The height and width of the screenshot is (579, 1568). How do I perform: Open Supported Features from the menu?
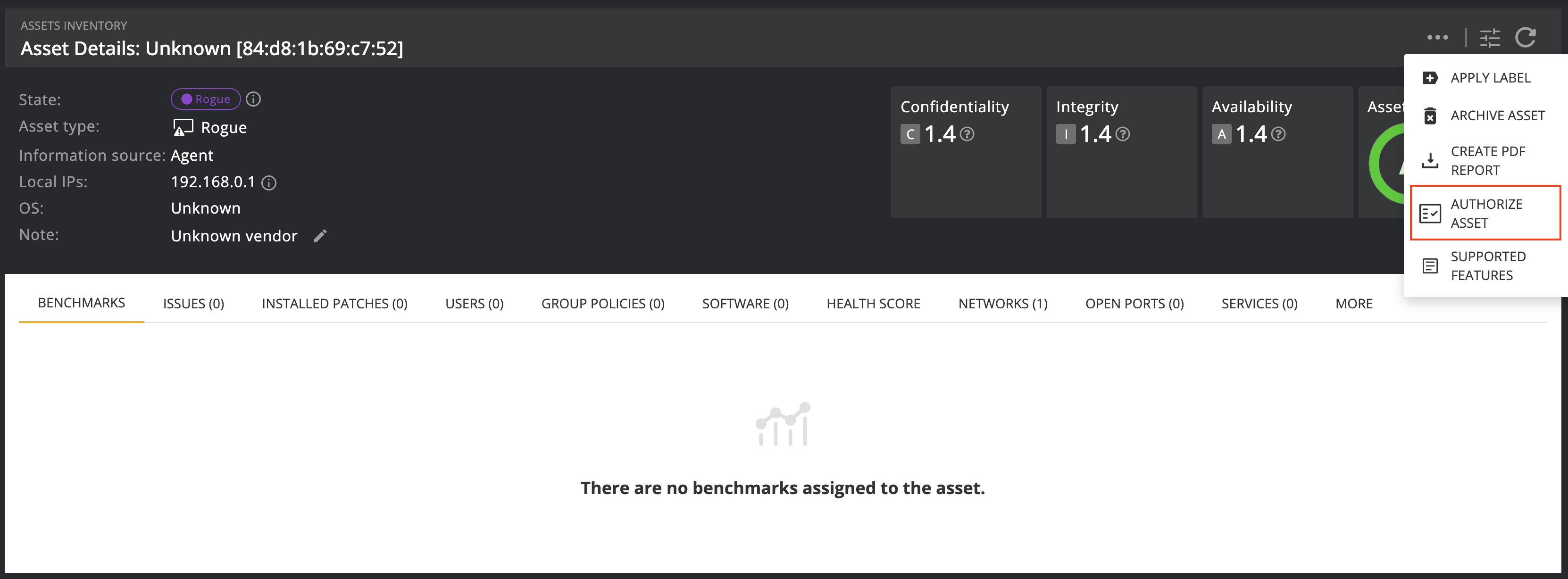pyautogui.click(x=1488, y=266)
